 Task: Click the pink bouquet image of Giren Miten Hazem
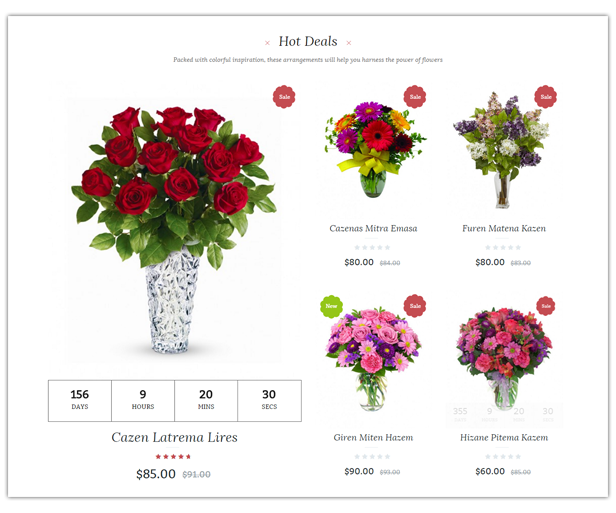(x=373, y=359)
